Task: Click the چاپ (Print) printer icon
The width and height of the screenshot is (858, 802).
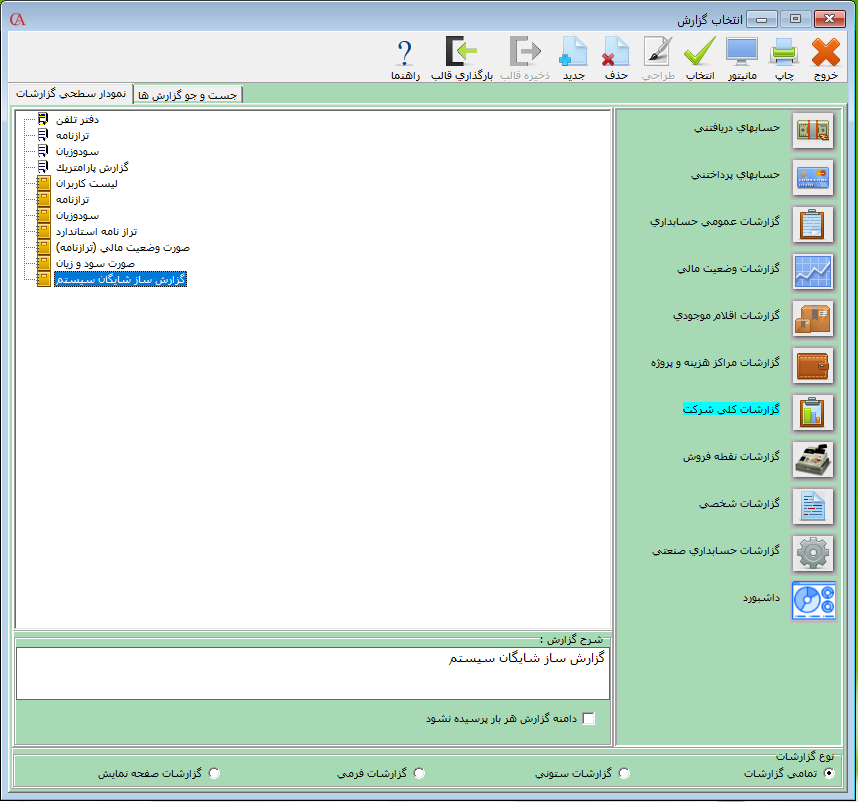Action: coord(784,53)
